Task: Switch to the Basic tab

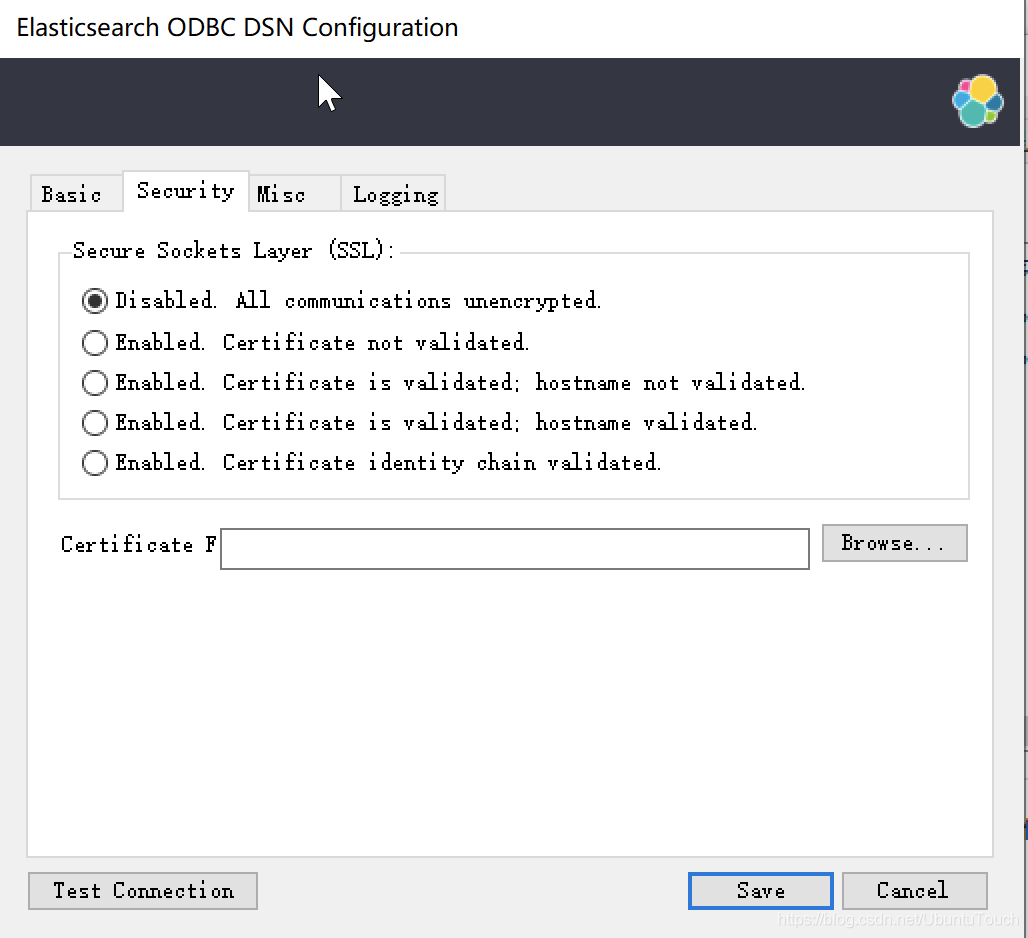Action: 72,194
